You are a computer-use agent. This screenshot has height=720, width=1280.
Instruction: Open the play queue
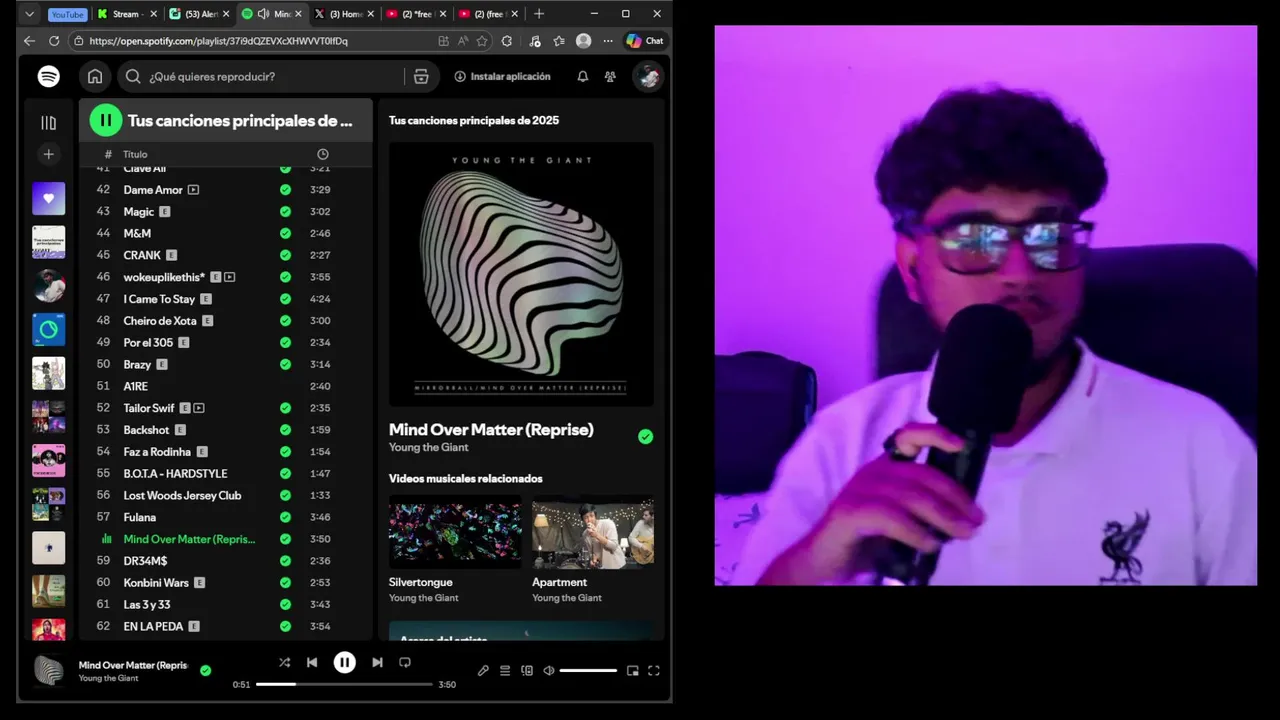pos(505,671)
